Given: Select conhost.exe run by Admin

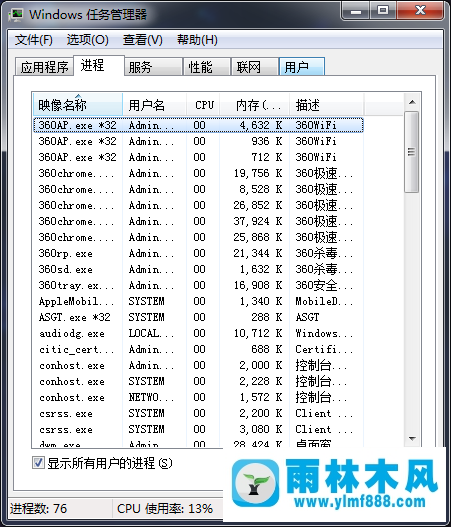Looking at the screenshot, I should click(198, 365).
